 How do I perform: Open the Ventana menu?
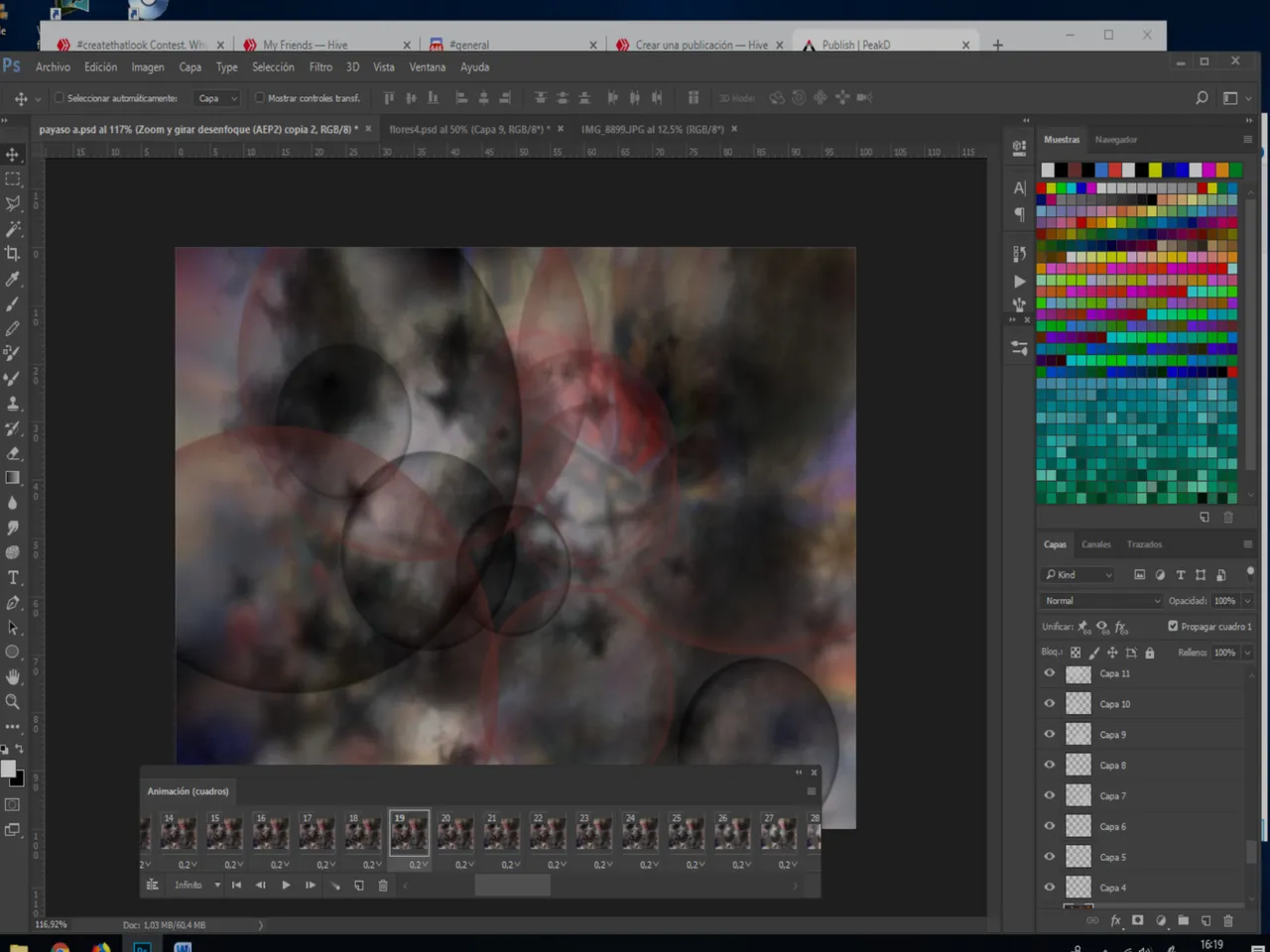click(x=428, y=67)
